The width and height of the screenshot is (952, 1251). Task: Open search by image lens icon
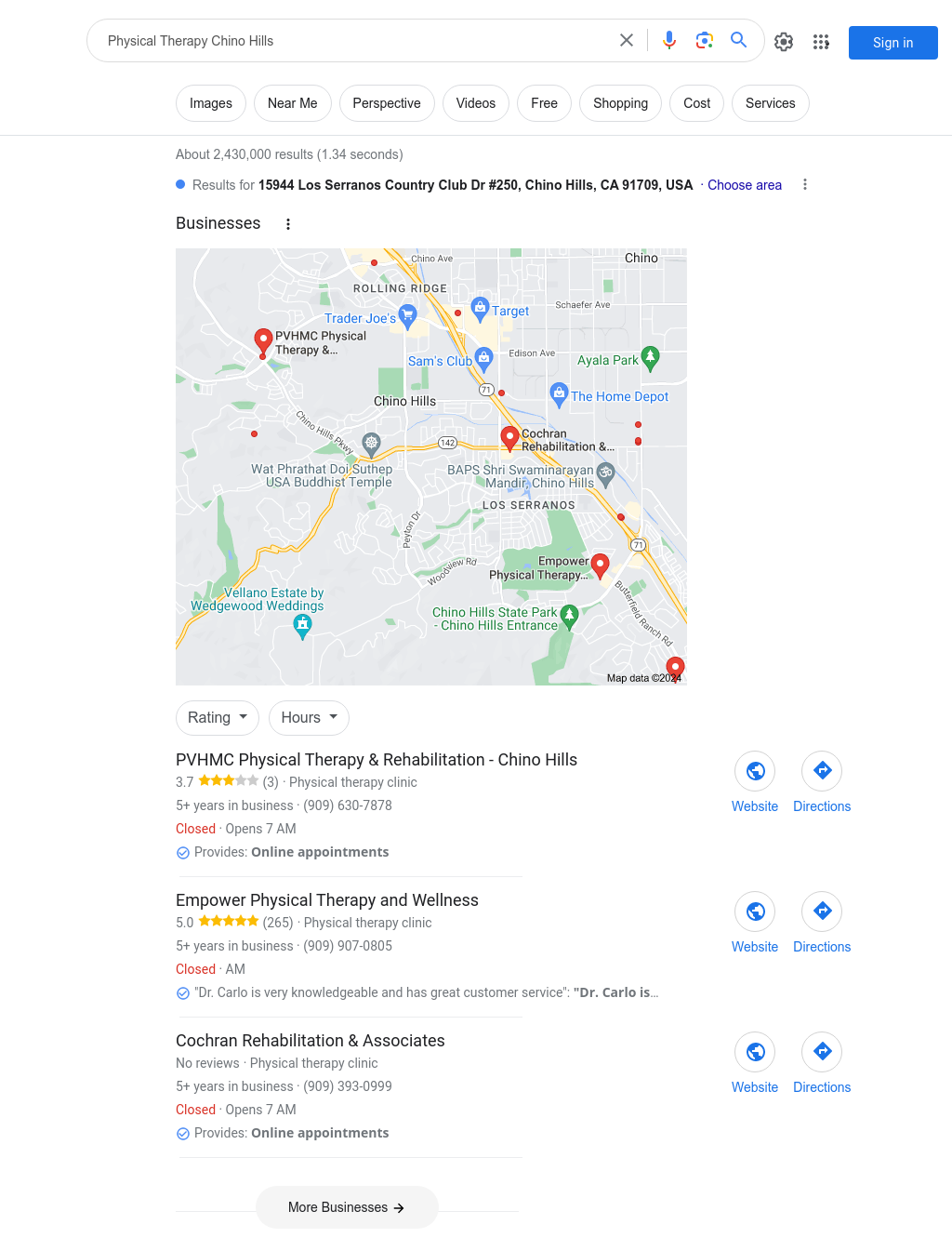pos(705,40)
